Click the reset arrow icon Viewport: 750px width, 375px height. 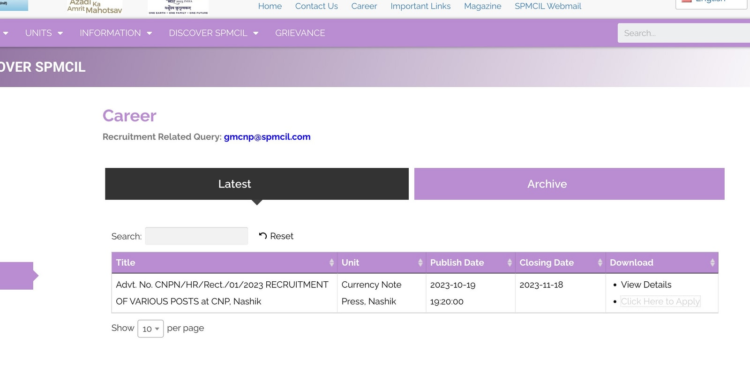tap(263, 236)
